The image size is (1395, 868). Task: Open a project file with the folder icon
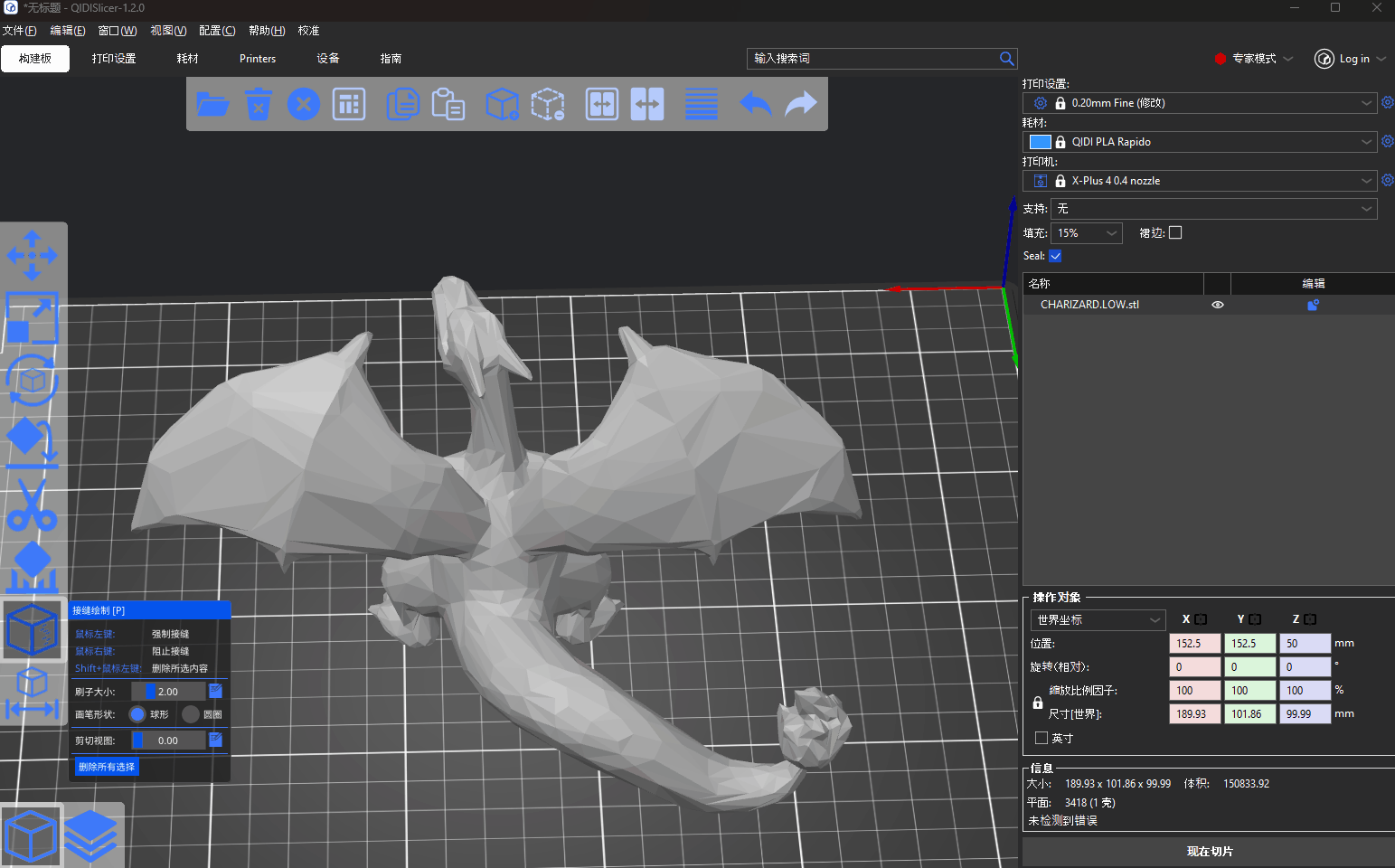click(x=212, y=104)
